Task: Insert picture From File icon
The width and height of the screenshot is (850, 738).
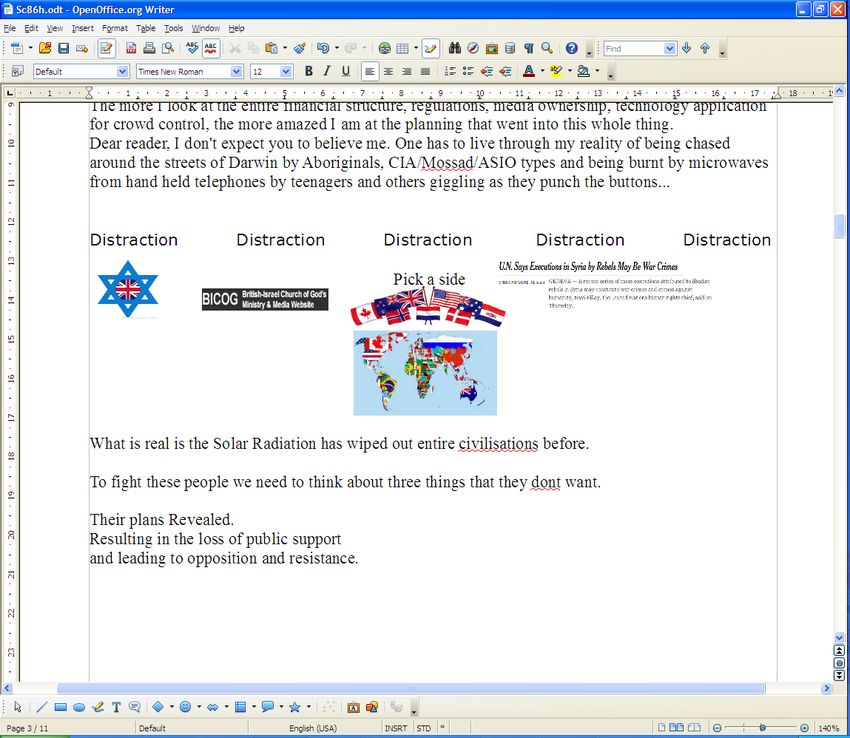Action: [x=372, y=707]
